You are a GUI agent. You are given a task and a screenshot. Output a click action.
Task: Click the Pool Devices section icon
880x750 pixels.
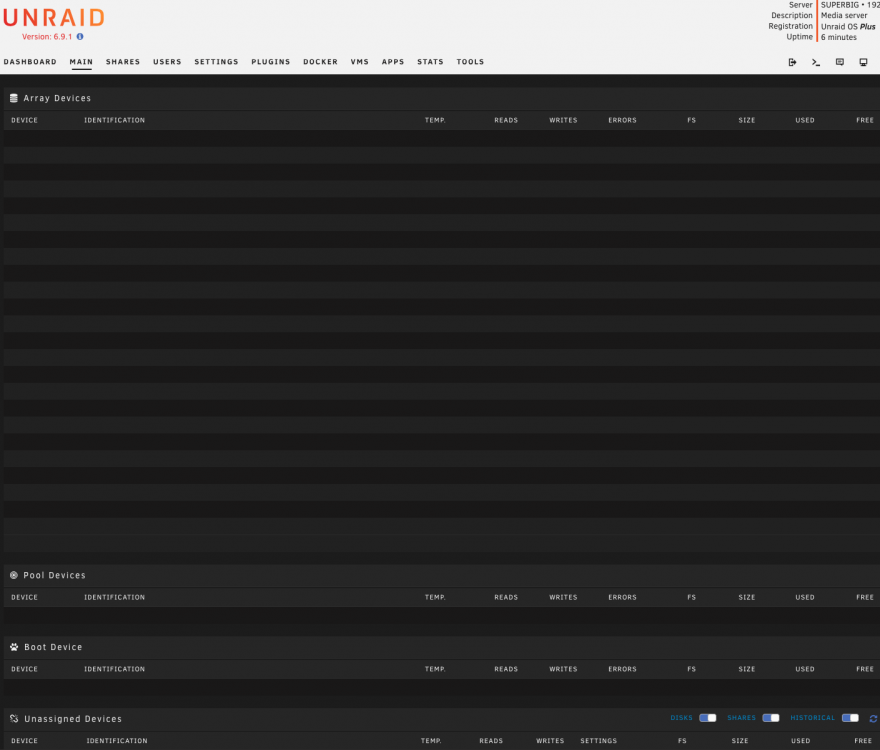(x=14, y=575)
